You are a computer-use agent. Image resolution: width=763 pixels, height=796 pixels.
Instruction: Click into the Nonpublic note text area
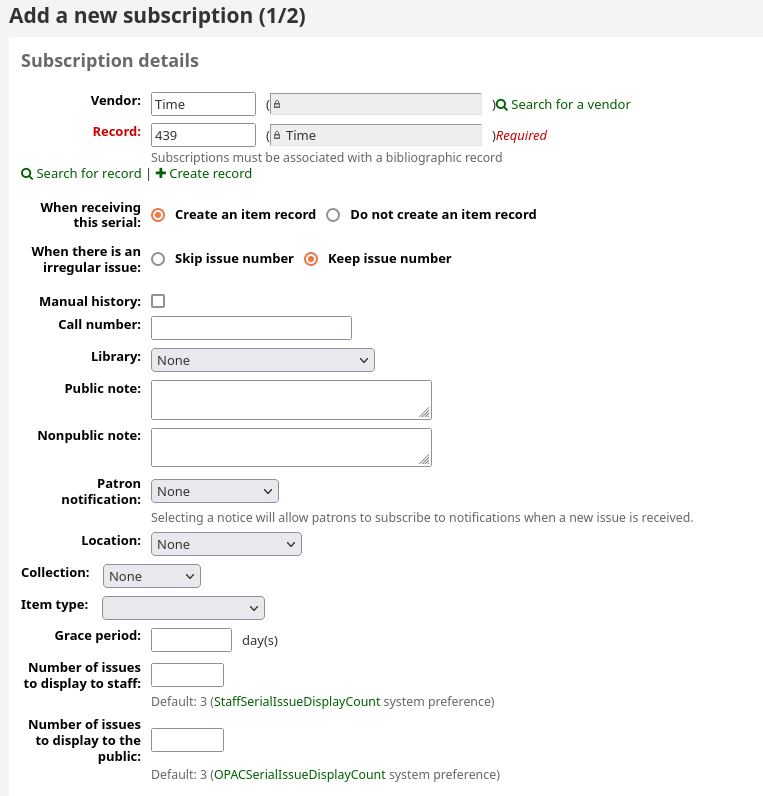tap(290, 447)
